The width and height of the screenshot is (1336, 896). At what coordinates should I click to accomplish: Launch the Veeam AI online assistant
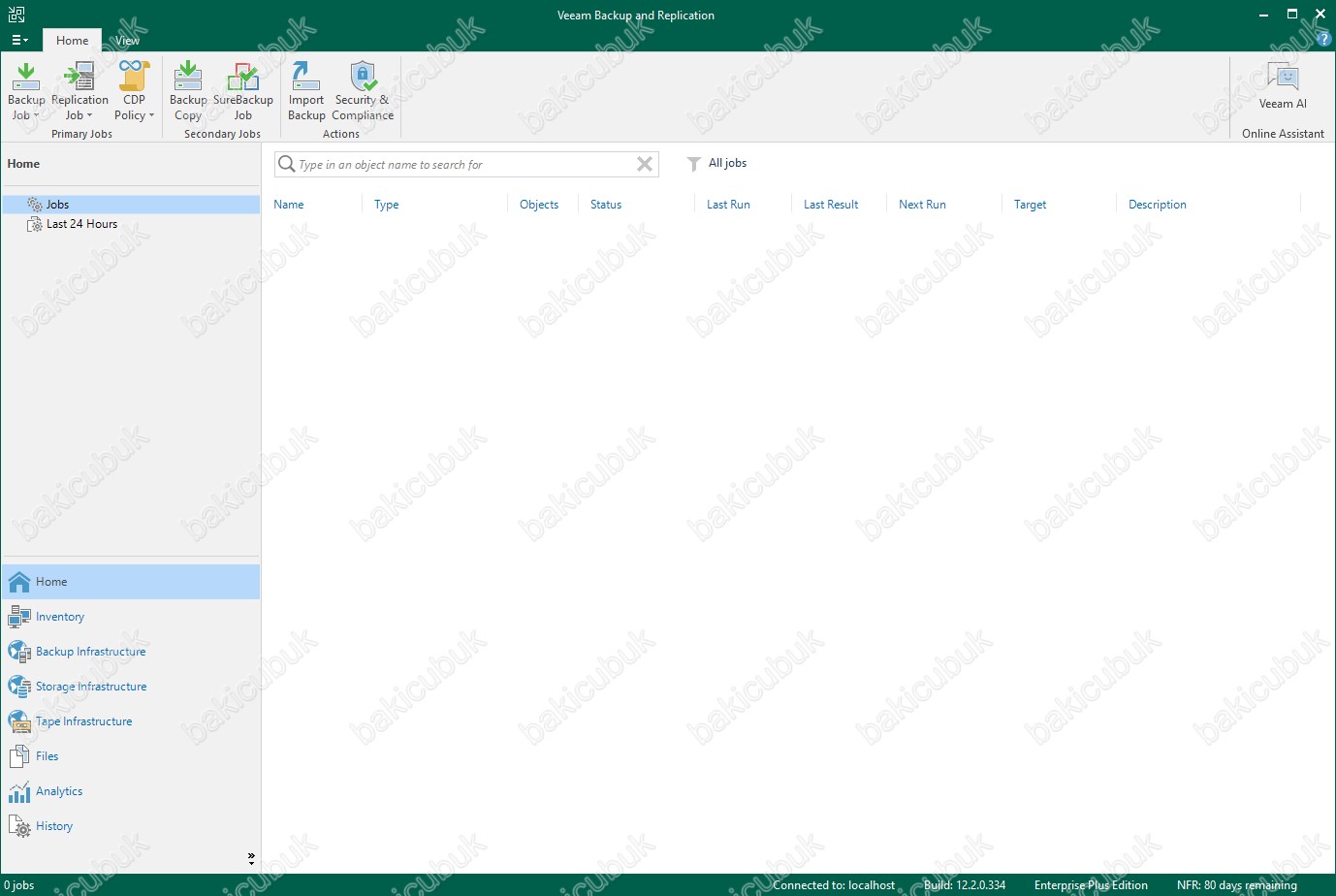click(x=1283, y=85)
